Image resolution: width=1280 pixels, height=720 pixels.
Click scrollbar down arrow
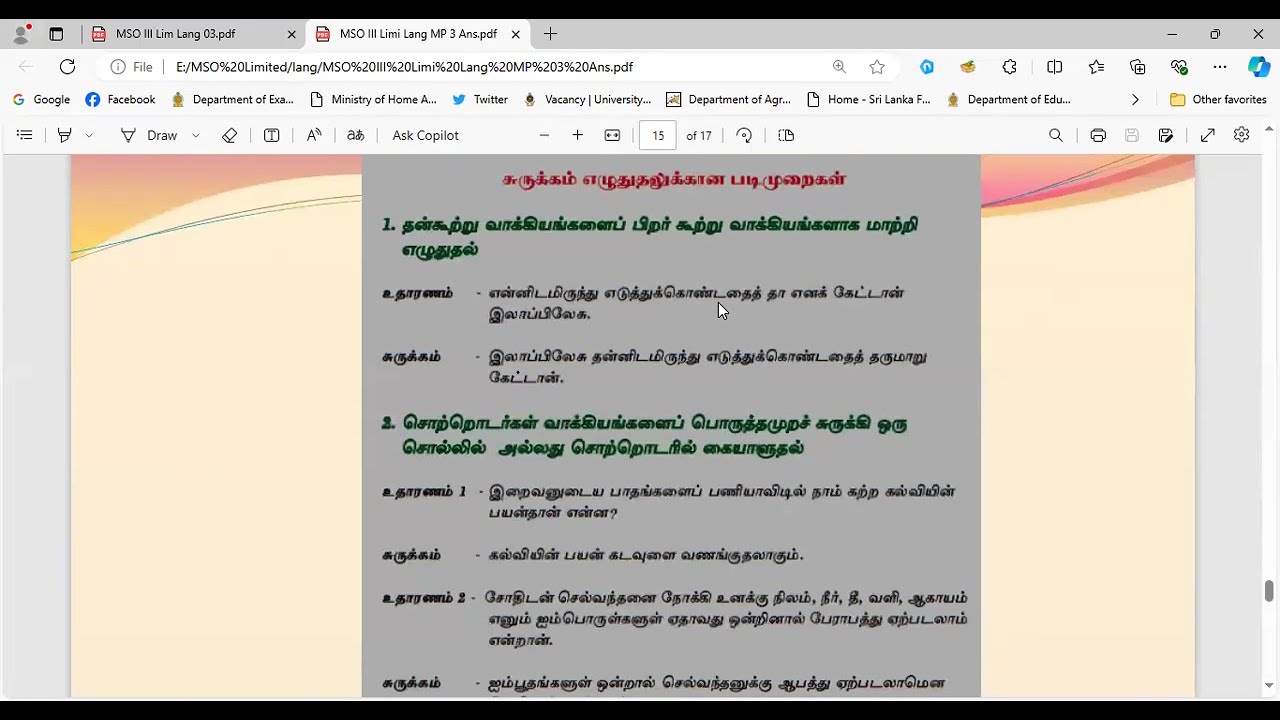click(1269, 686)
